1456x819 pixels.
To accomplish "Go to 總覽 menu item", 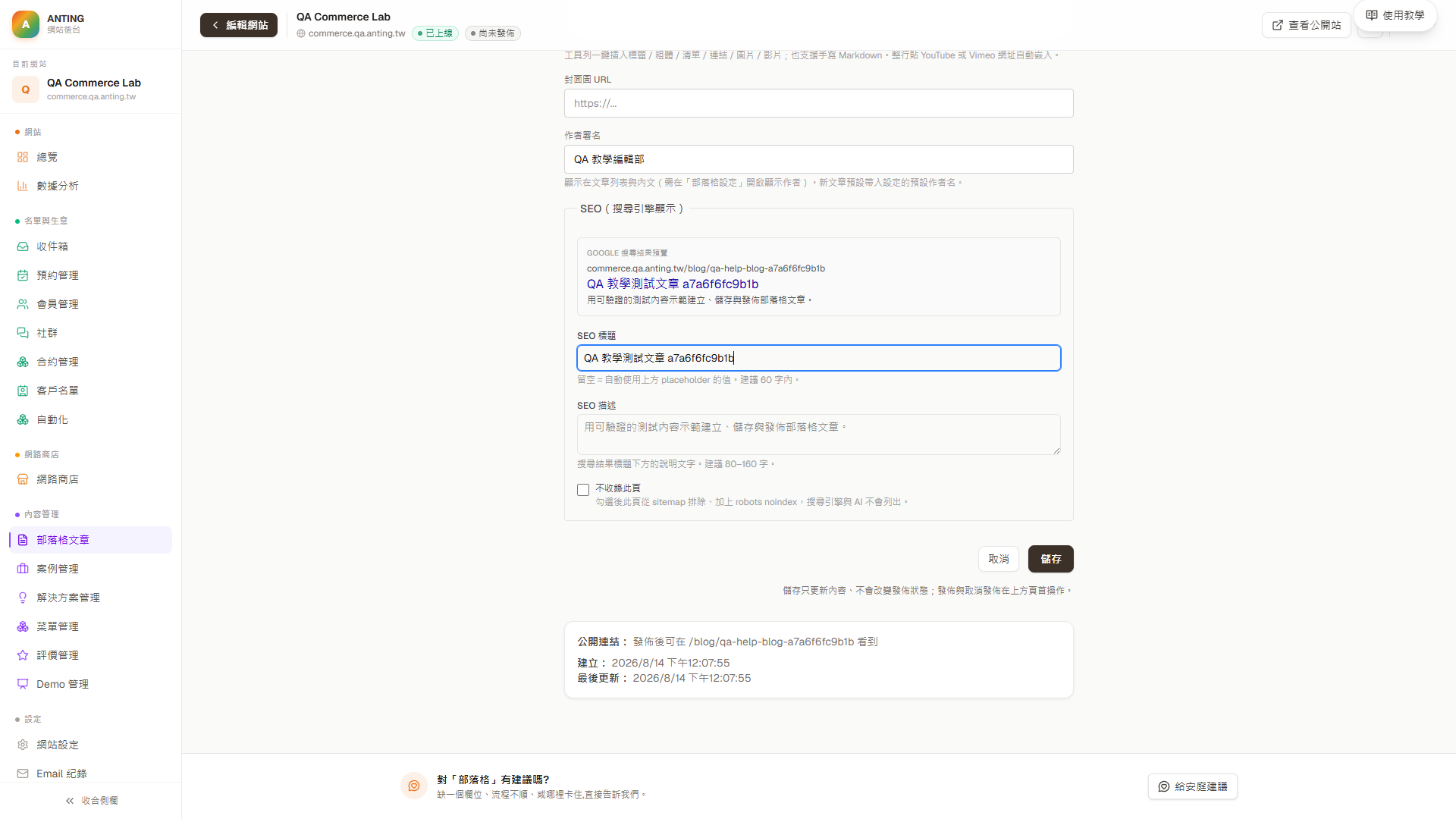I will click(91, 157).
